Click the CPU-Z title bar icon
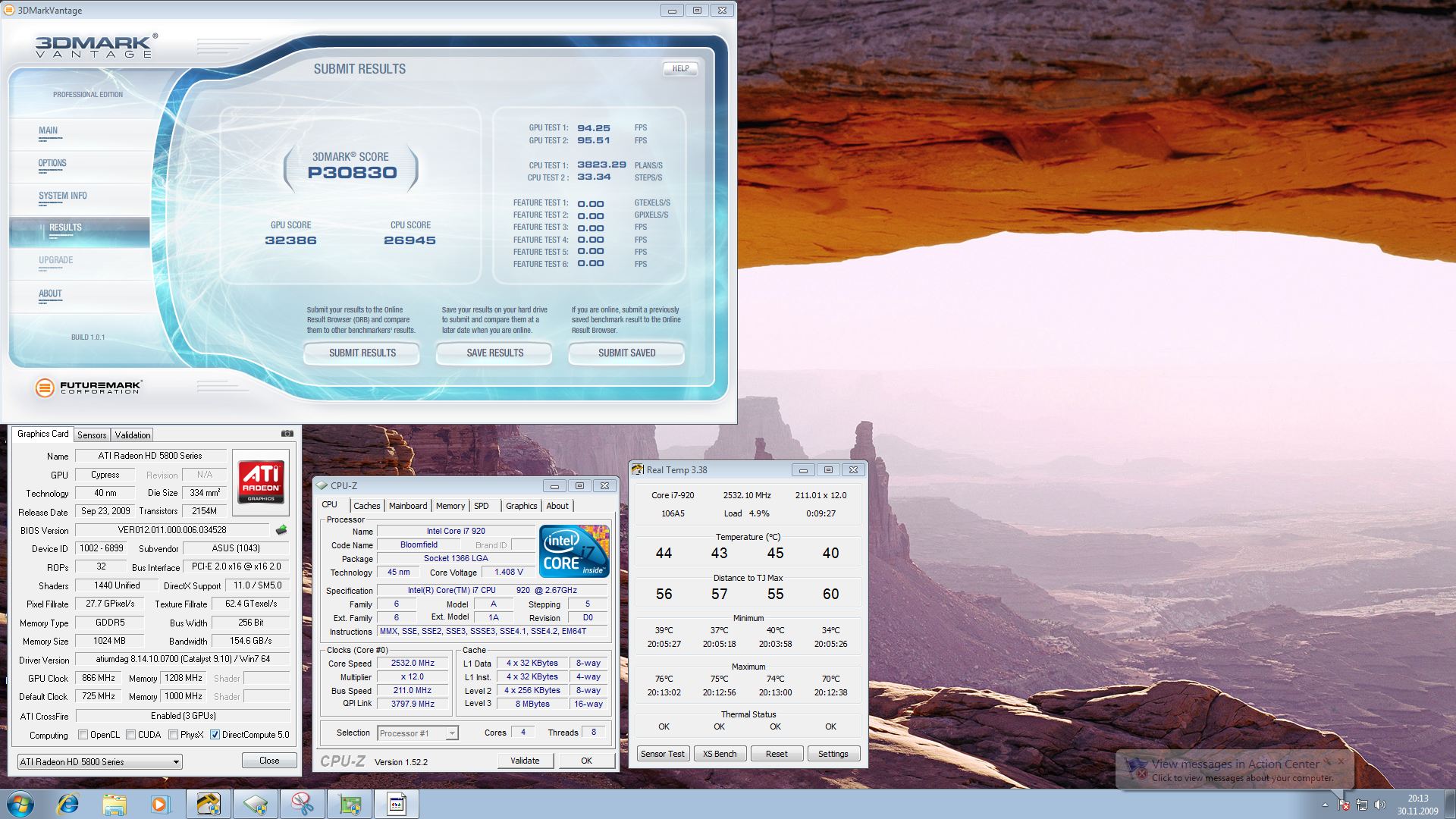 [x=322, y=486]
